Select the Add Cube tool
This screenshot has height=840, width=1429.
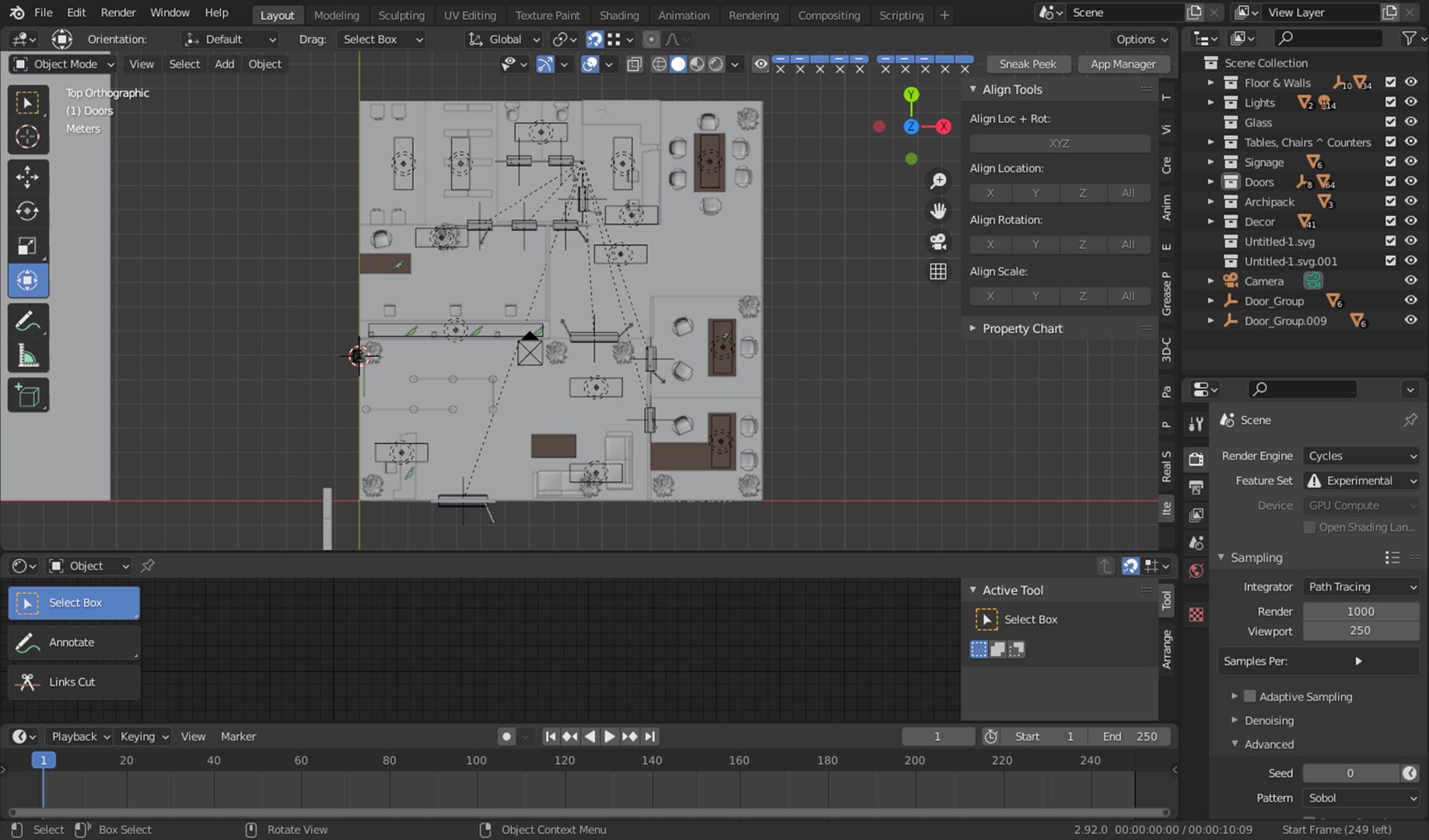27,396
